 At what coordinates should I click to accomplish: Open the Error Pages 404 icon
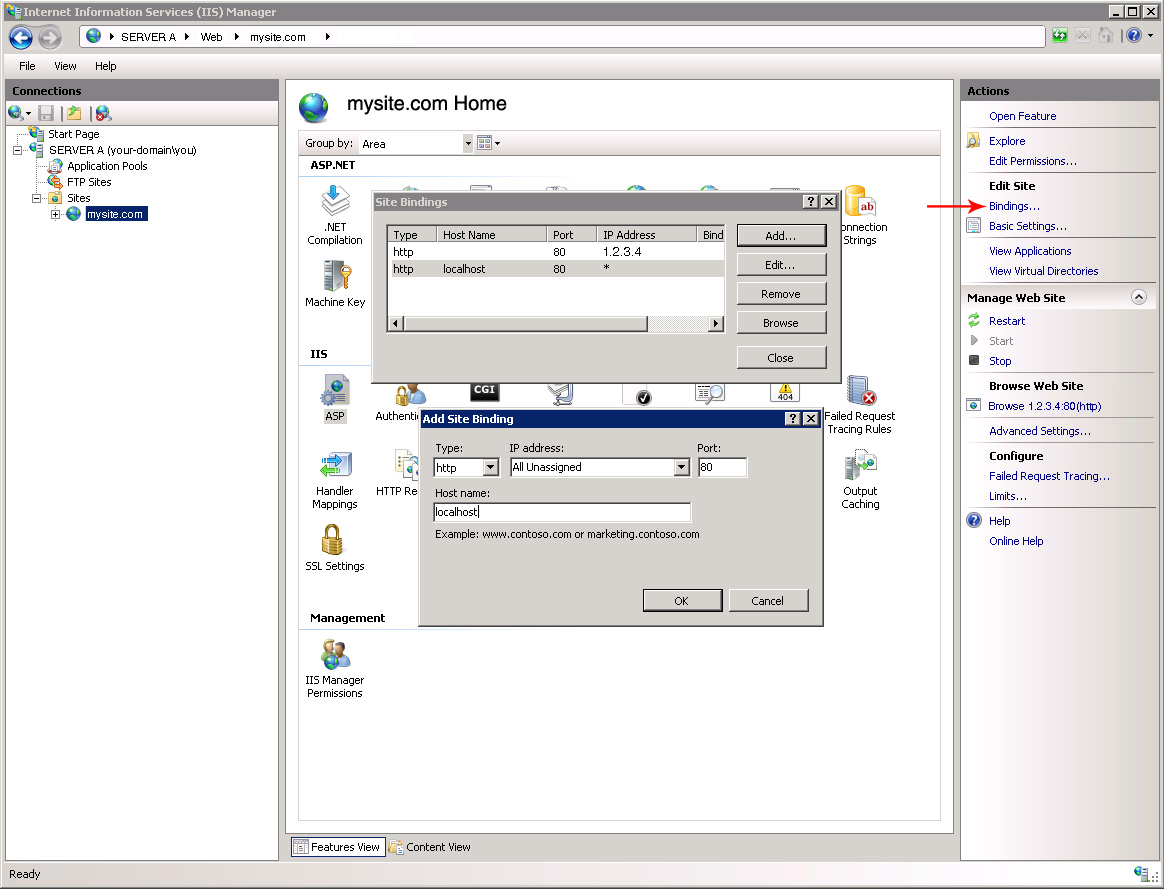click(785, 392)
